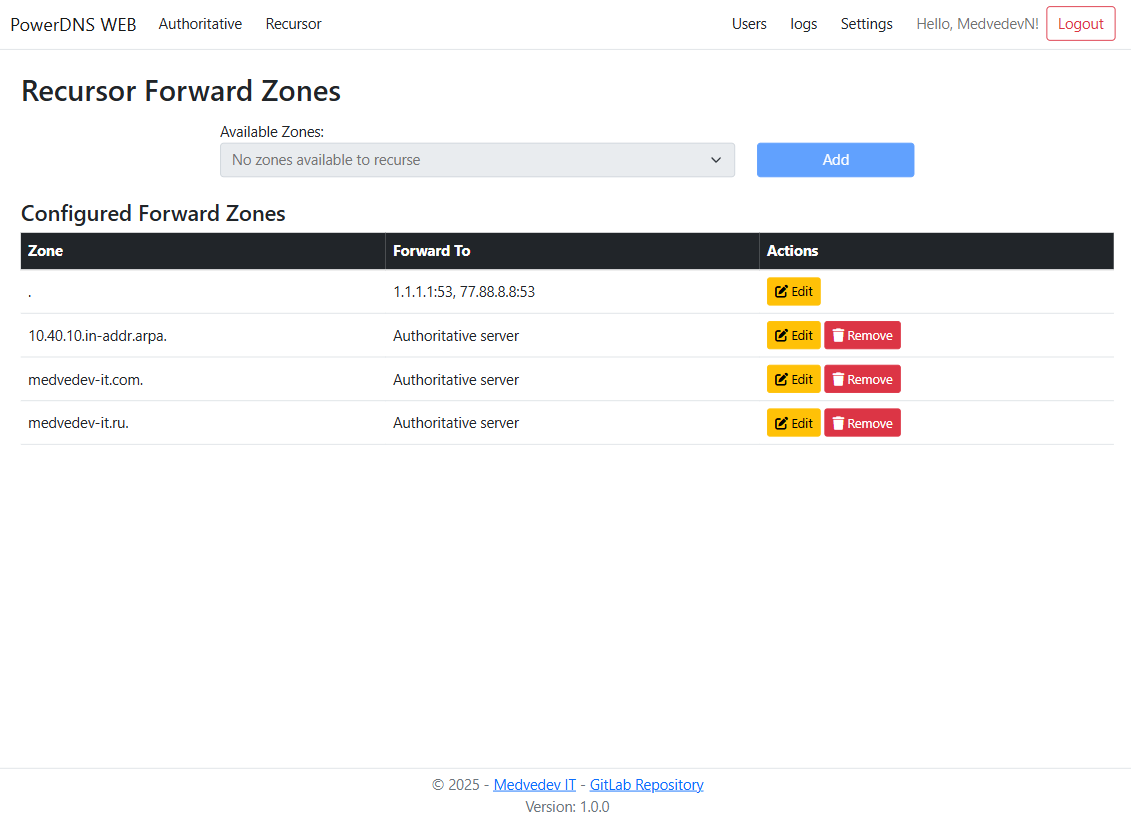Remove the 10.40.10.in-addr.arpa. zone
Screen dimensions: 1131x817
point(862,335)
